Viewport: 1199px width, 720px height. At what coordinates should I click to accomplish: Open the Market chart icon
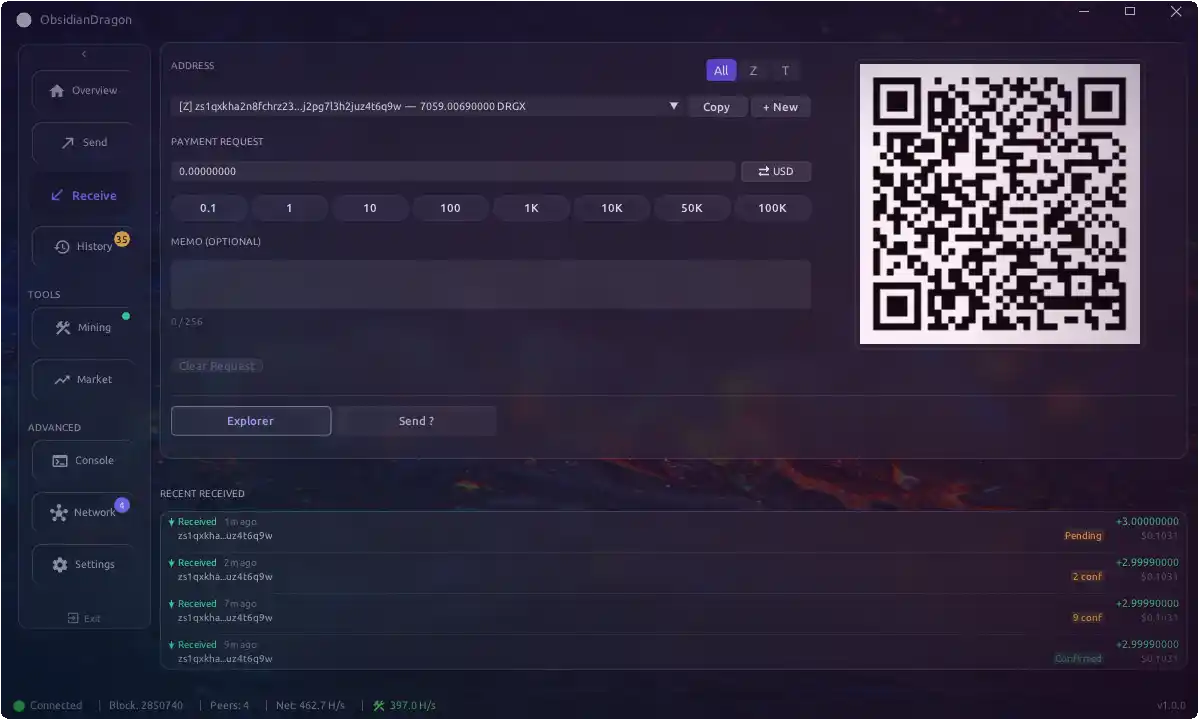(x=62, y=380)
